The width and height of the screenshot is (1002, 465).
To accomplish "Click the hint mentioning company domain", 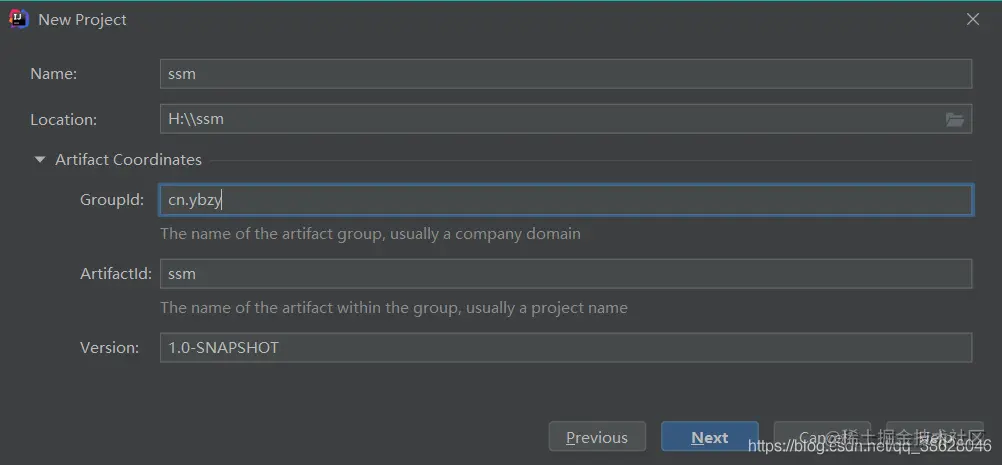I will [370, 234].
